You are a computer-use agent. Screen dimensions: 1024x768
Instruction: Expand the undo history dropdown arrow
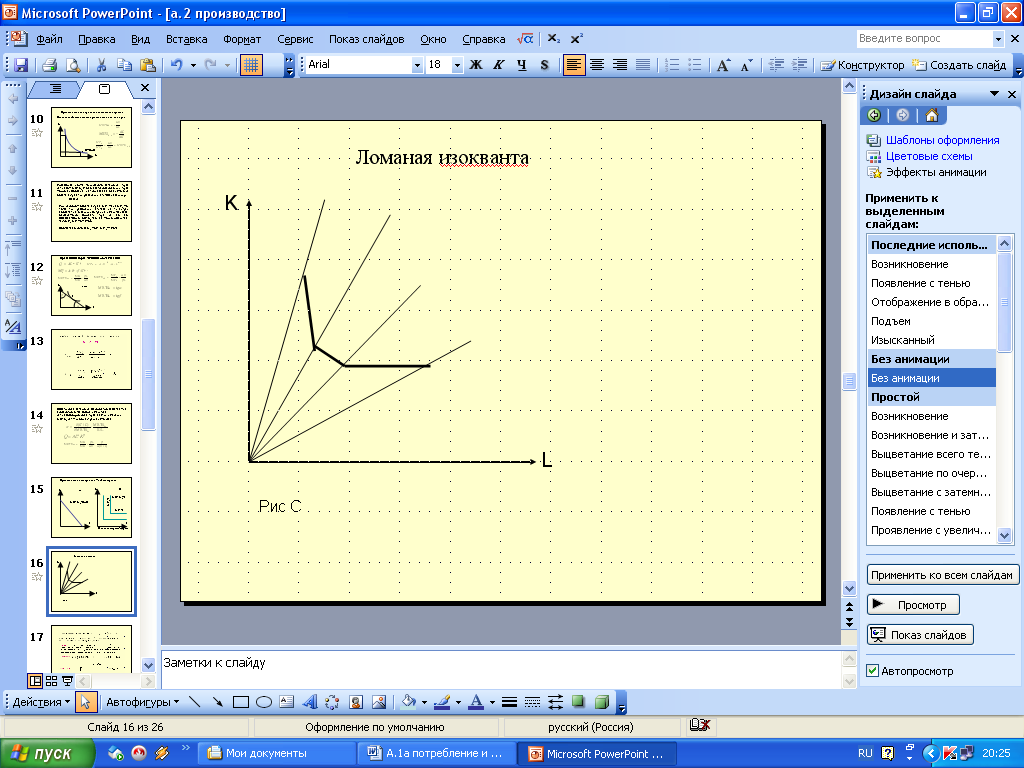[193, 65]
